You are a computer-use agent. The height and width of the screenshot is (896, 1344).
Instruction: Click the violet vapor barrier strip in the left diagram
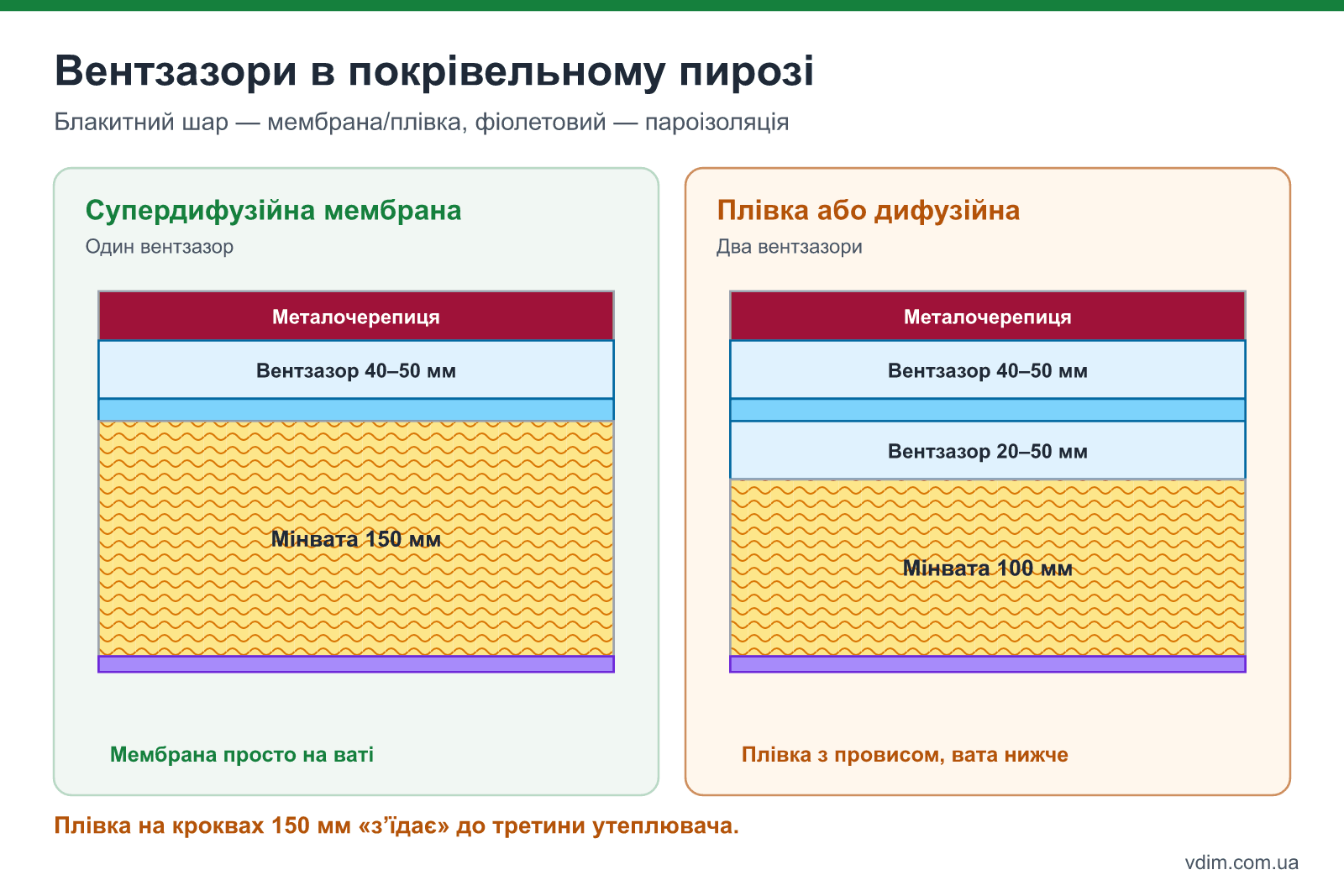pyautogui.click(x=356, y=664)
